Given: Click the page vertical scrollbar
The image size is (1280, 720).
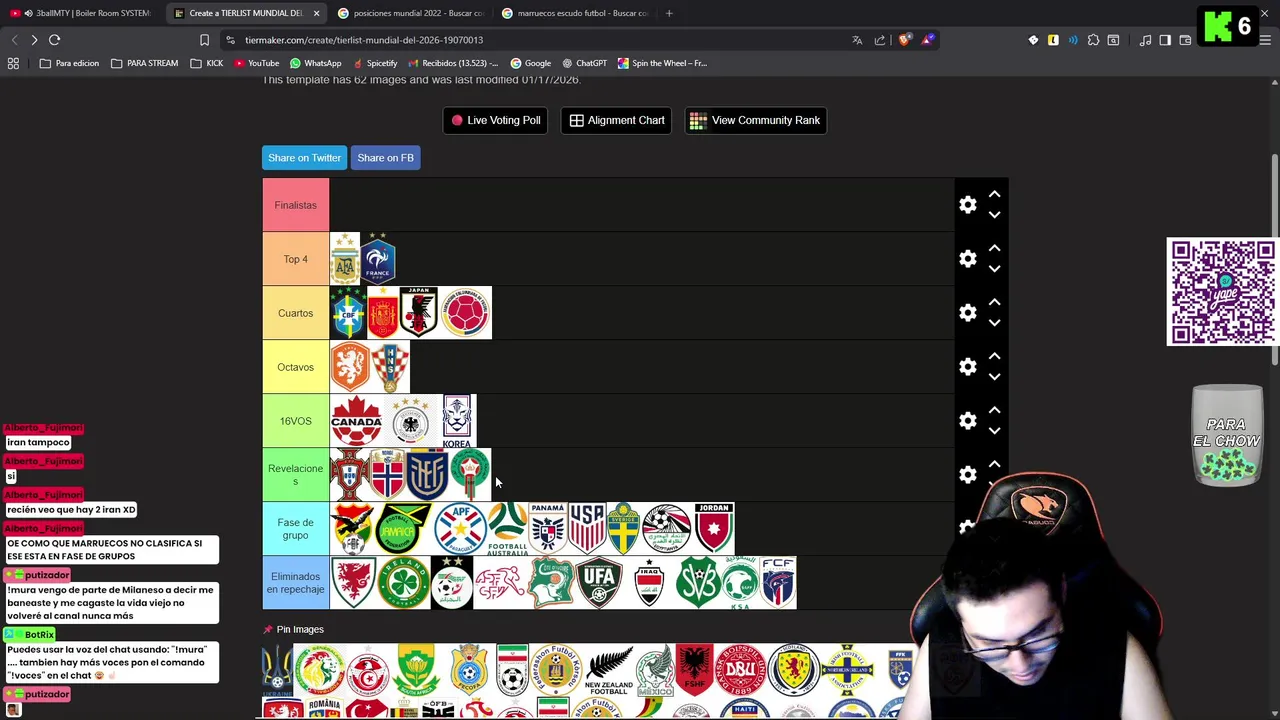Looking at the screenshot, I should [x=1274, y=260].
